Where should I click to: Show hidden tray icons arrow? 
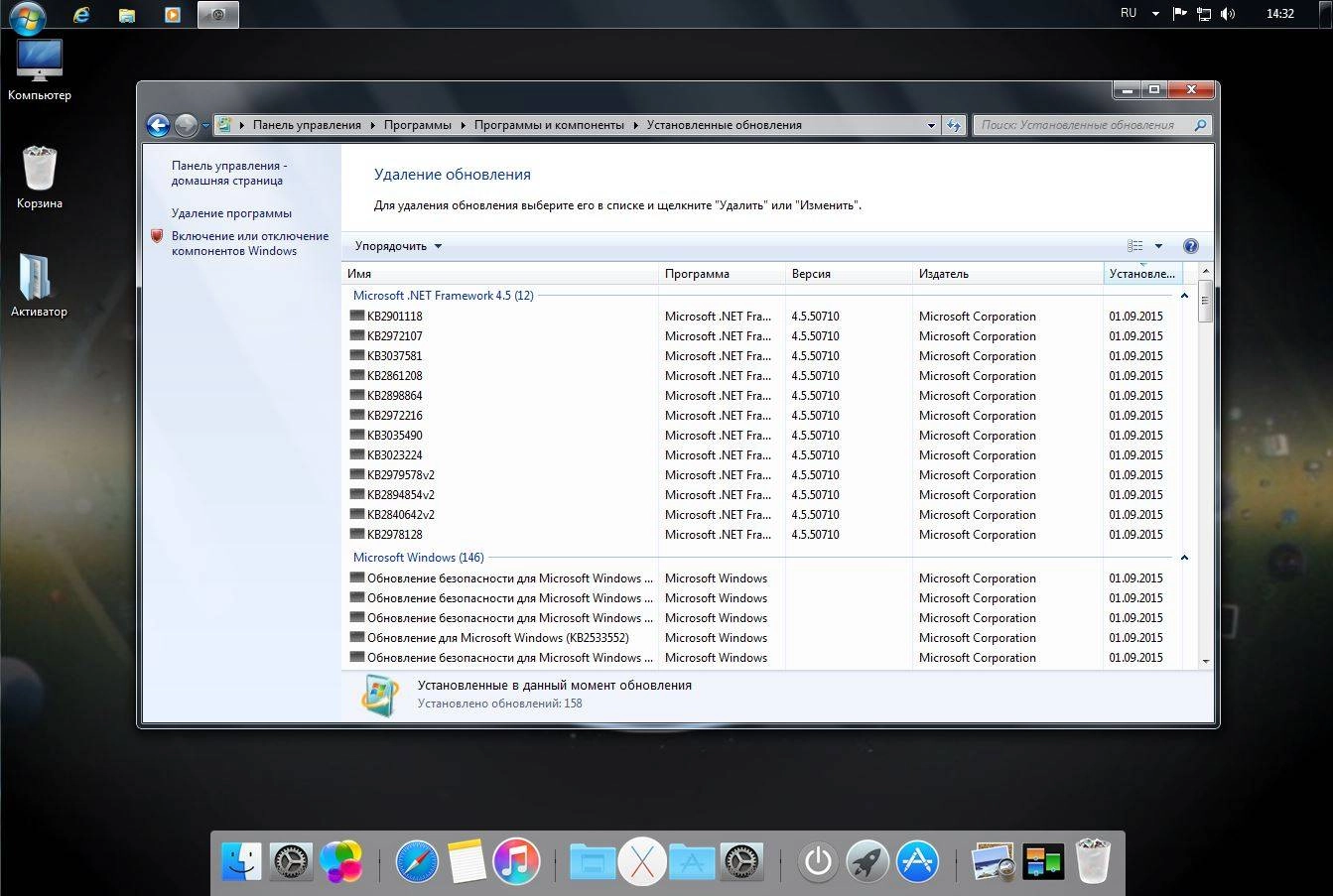(1155, 14)
